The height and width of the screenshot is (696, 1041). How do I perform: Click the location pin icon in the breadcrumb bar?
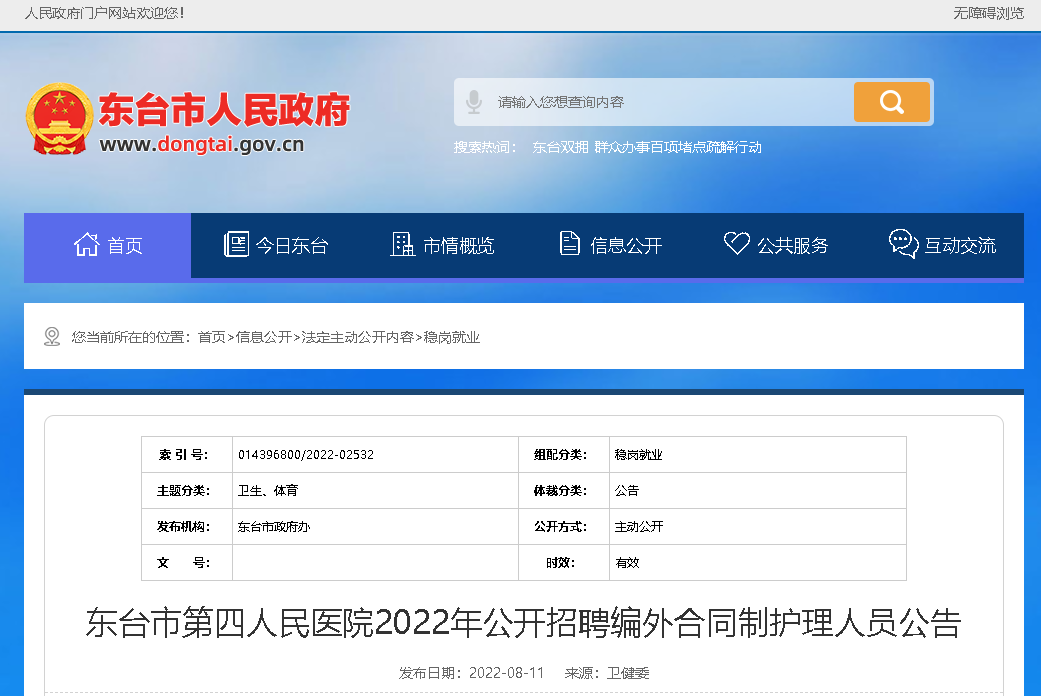tap(52, 337)
